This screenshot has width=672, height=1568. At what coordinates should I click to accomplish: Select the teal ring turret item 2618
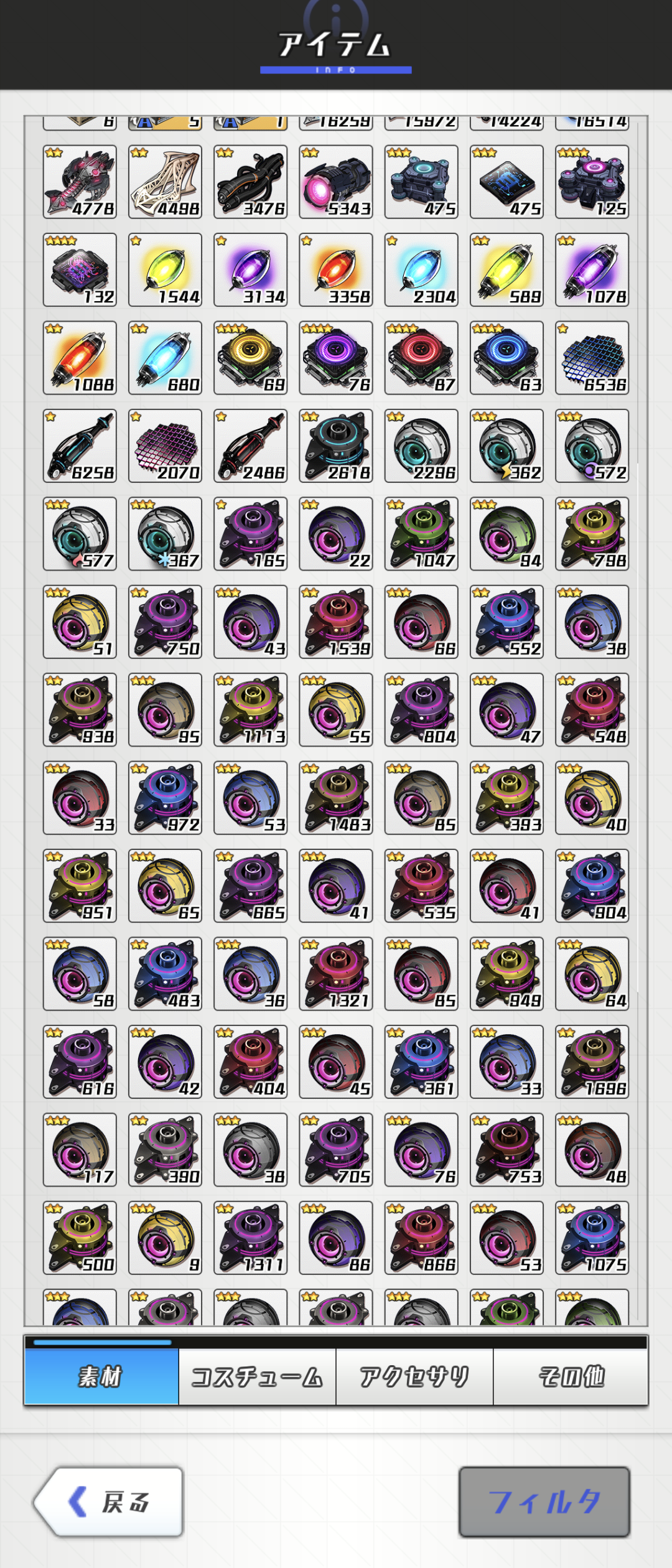[336, 446]
